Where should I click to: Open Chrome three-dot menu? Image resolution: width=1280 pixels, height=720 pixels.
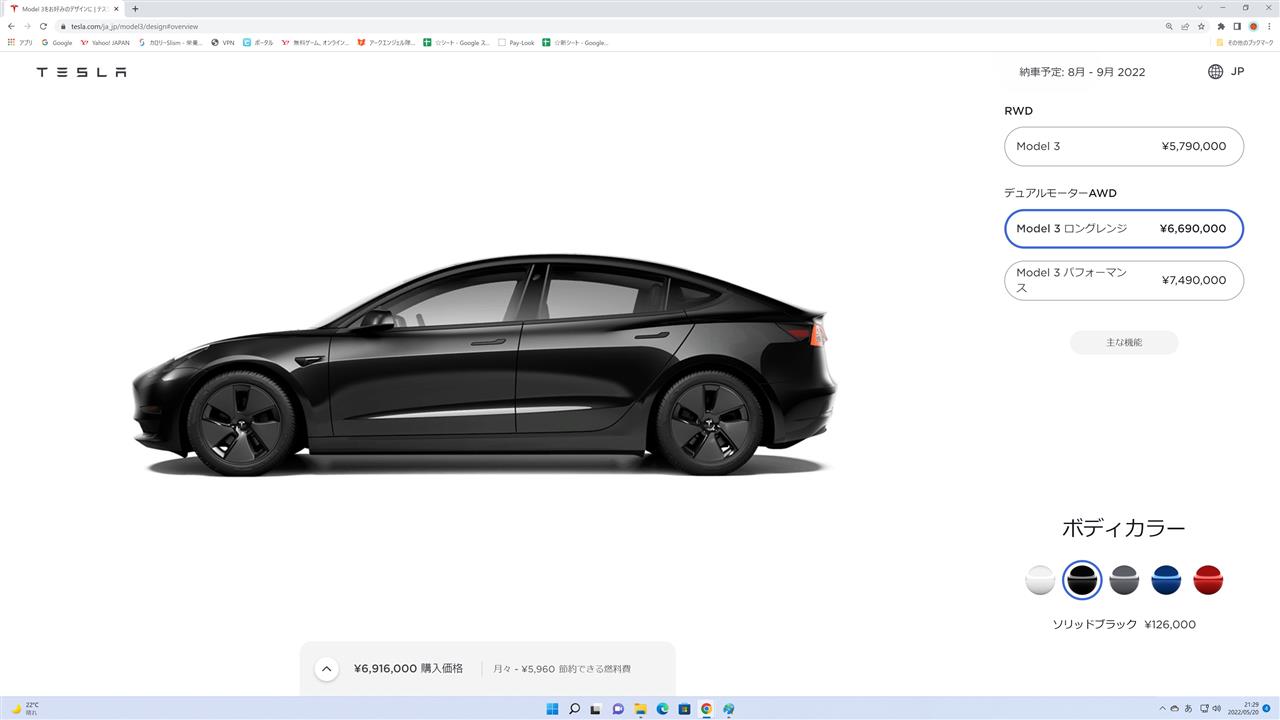(x=1269, y=26)
